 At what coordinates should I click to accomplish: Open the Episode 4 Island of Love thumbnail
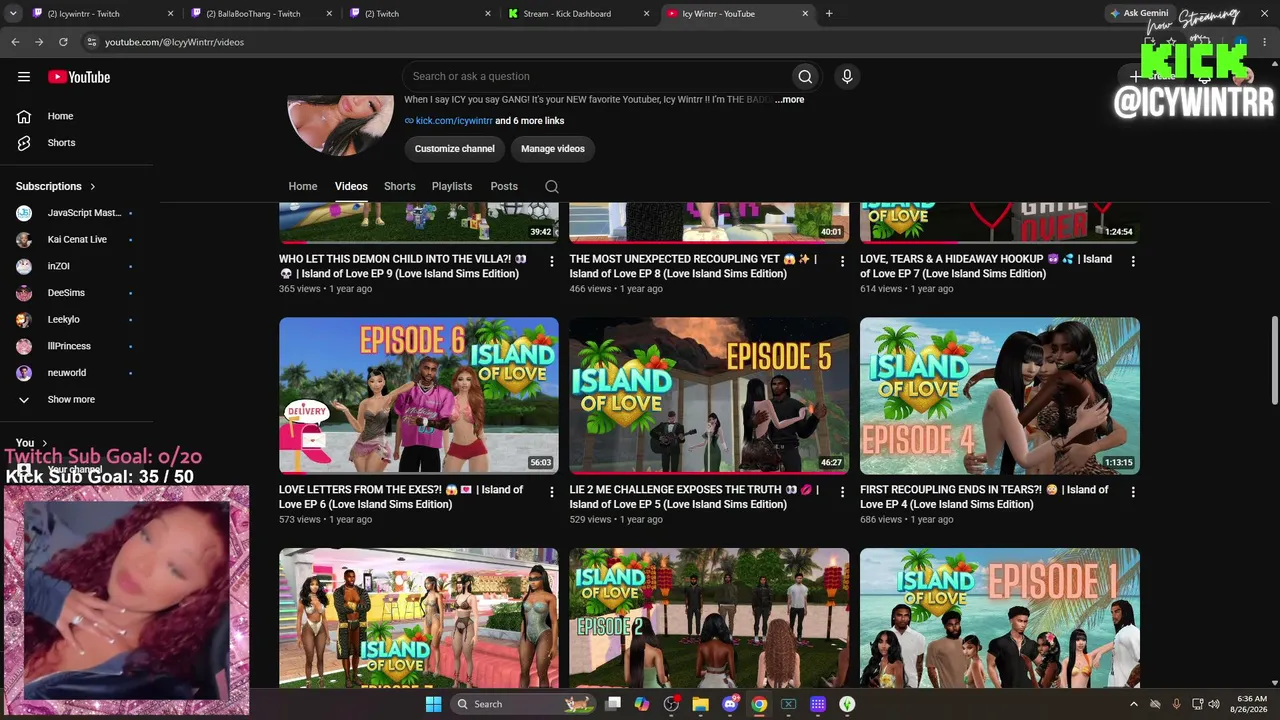(1000, 396)
